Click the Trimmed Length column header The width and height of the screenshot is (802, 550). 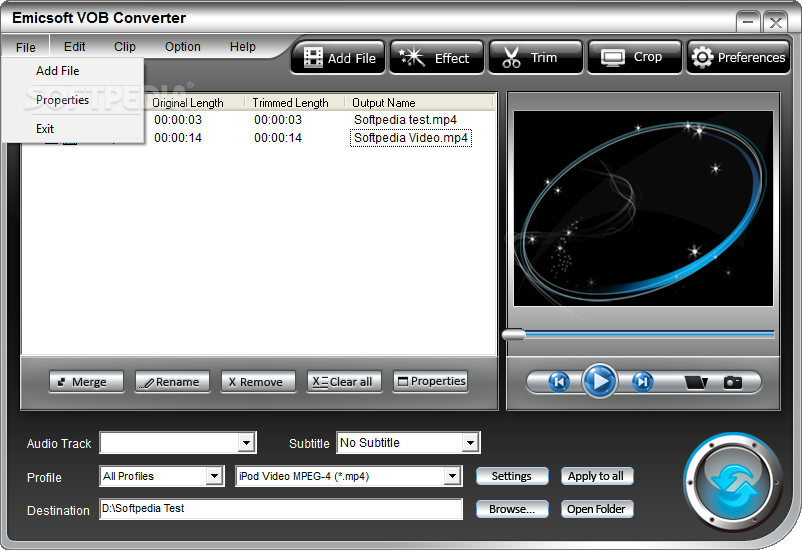295,103
